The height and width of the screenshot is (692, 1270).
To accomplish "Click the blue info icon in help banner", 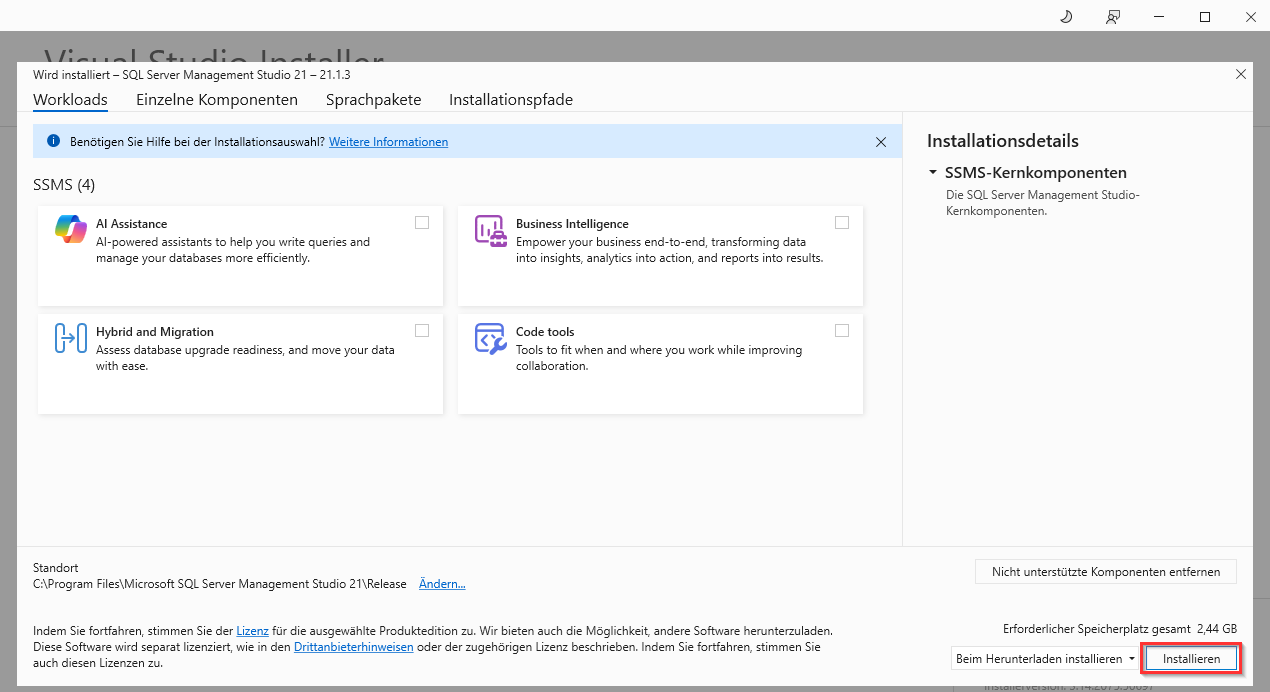I will pos(54,142).
